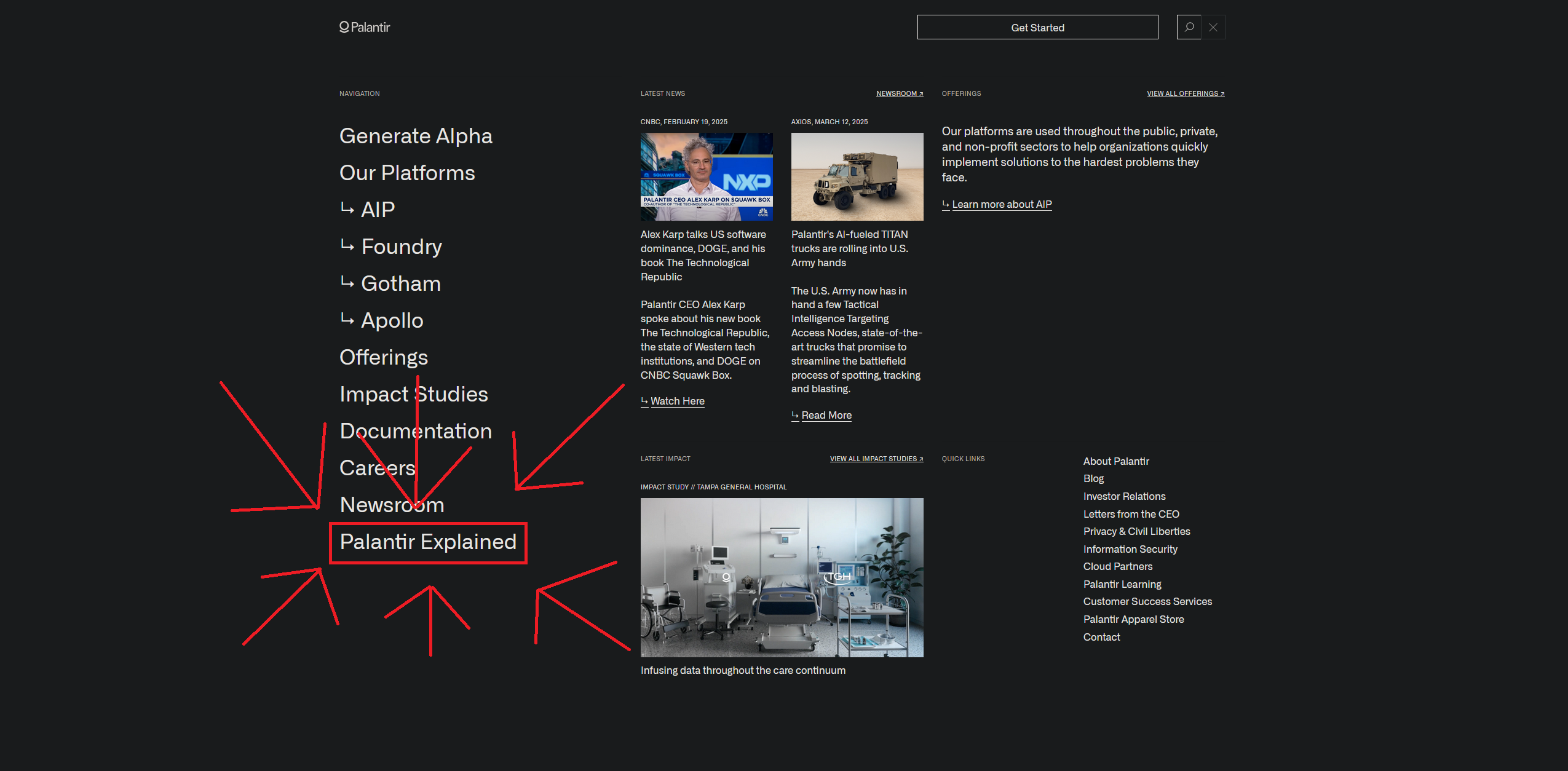Viewport: 1568px width, 771px height.
Task: Click Learn more about AIP
Action: tap(1001, 204)
